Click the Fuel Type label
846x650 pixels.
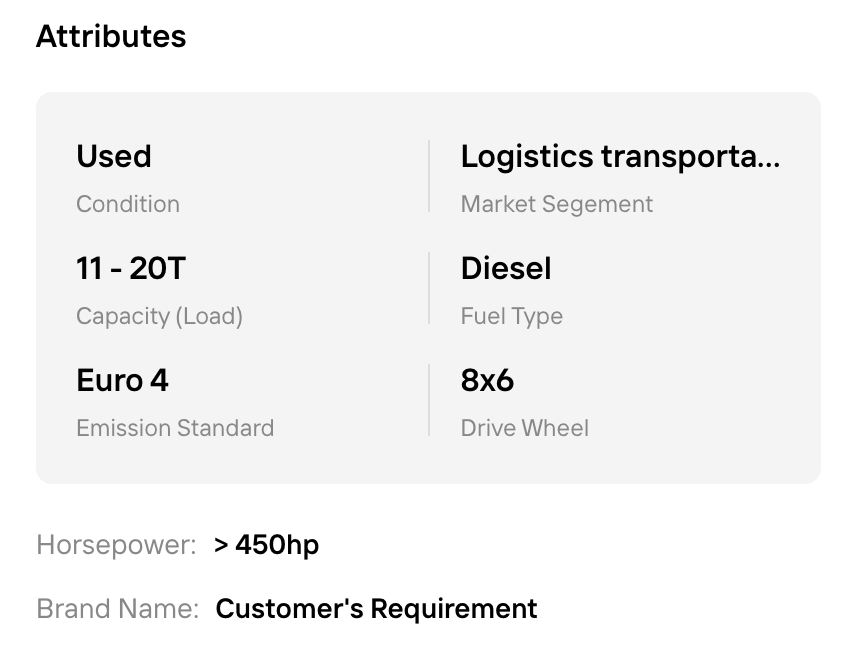(511, 316)
